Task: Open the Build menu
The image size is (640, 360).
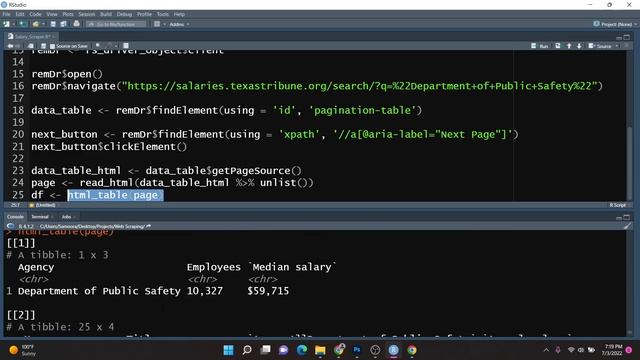Action: click(x=106, y=14)
